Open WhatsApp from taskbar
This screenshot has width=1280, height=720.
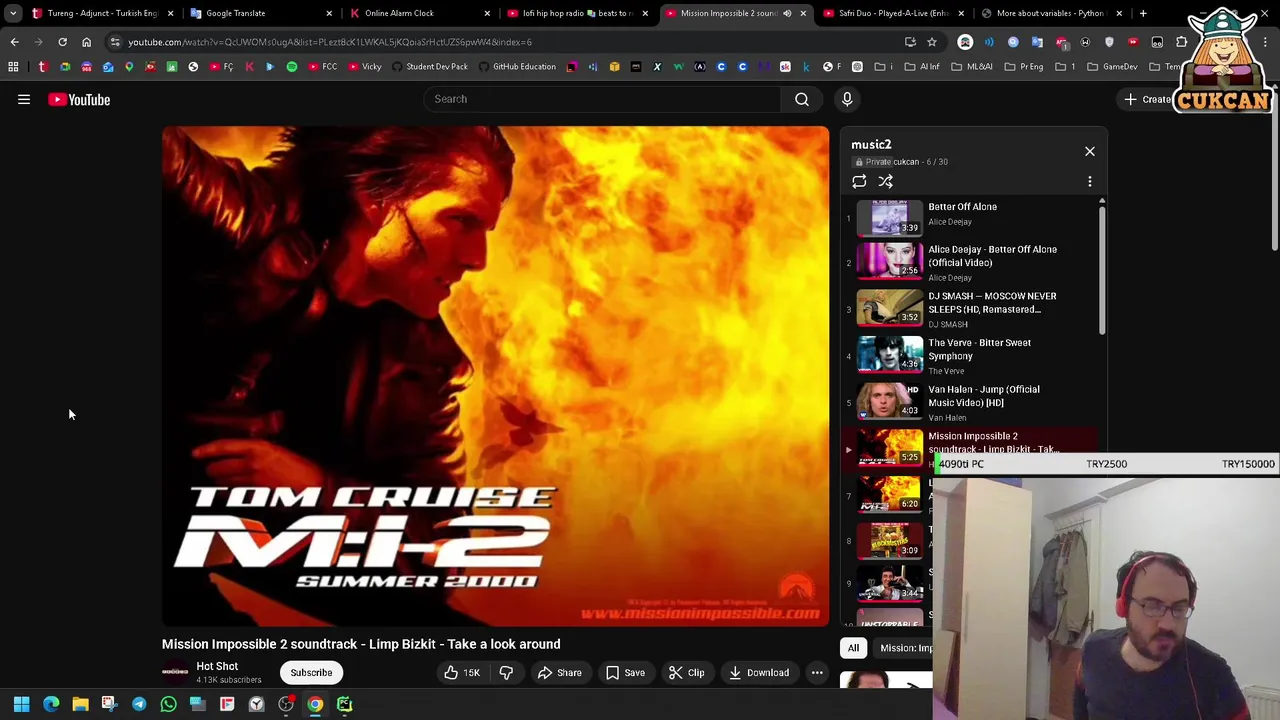click(x=168, y=704)
